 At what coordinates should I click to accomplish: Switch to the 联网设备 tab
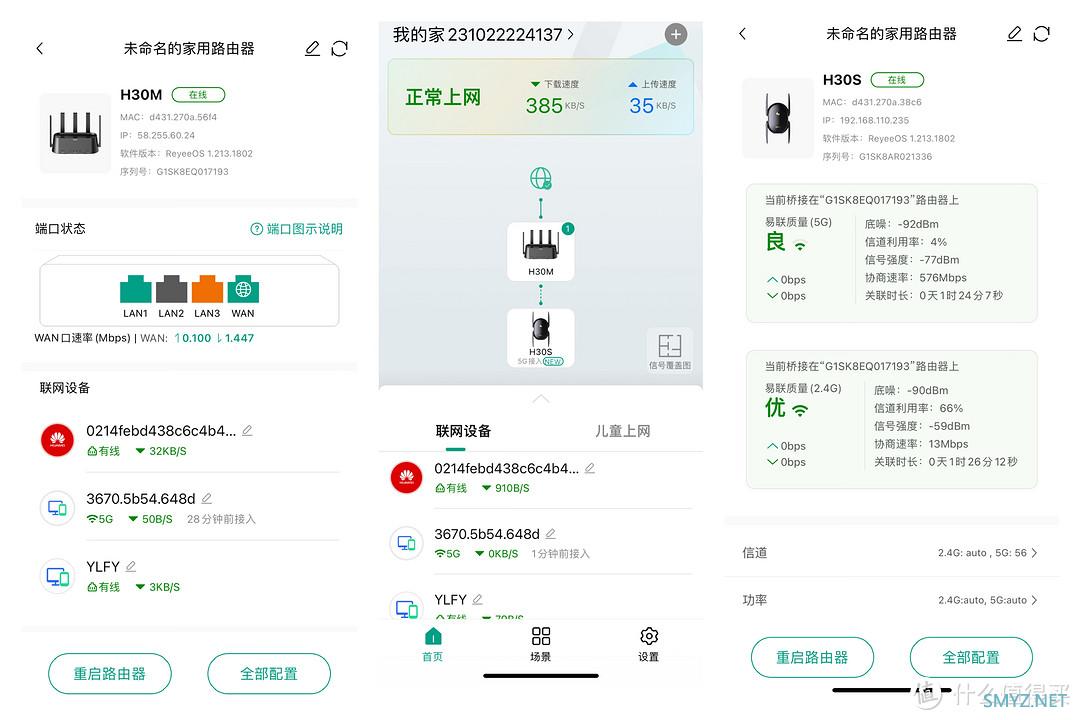(x=463, y=431)
